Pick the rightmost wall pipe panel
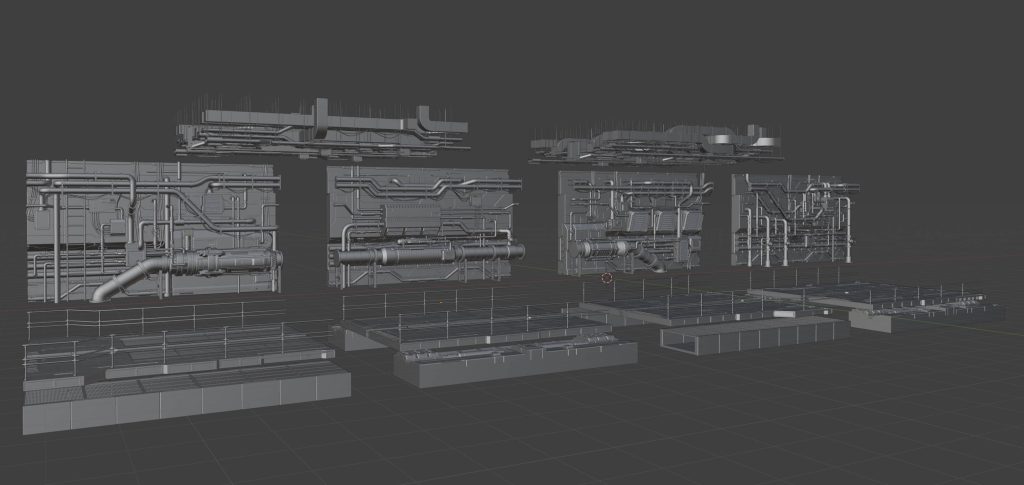Viewport: 1024px width, 485px height. [x=795, y=220]
